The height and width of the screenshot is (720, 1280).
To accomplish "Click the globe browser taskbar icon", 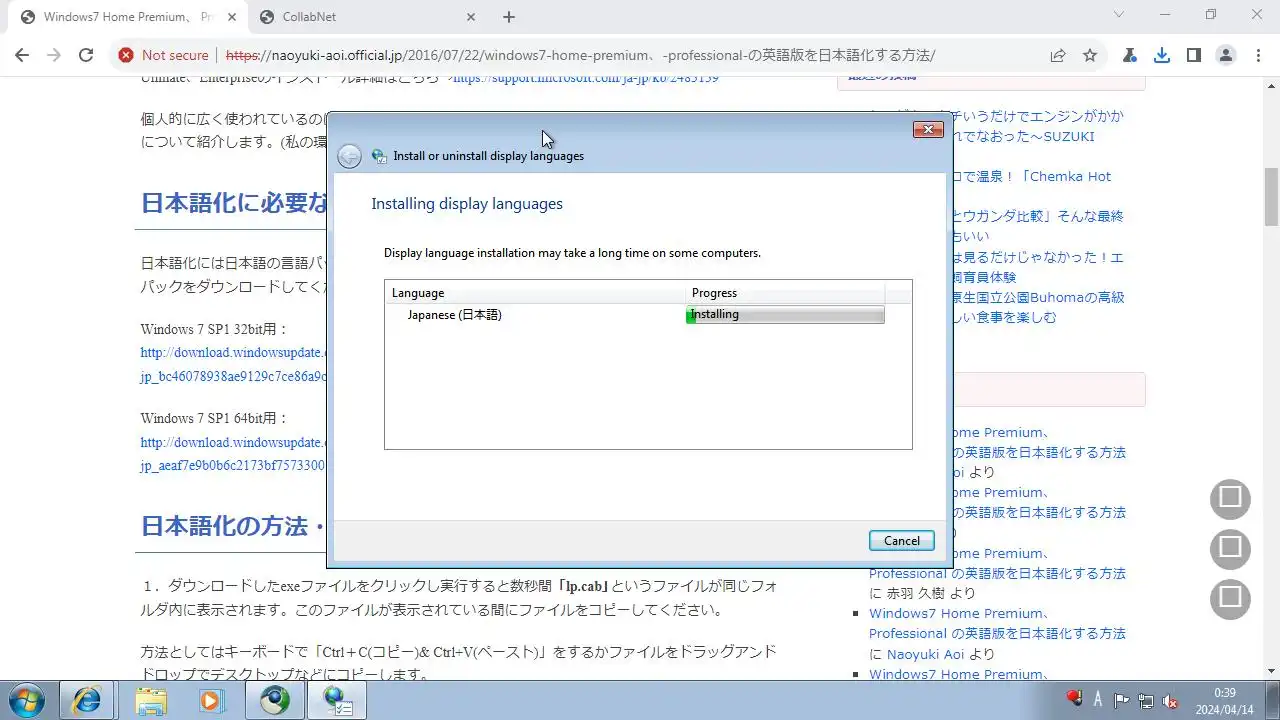I will tap(274, 701).
